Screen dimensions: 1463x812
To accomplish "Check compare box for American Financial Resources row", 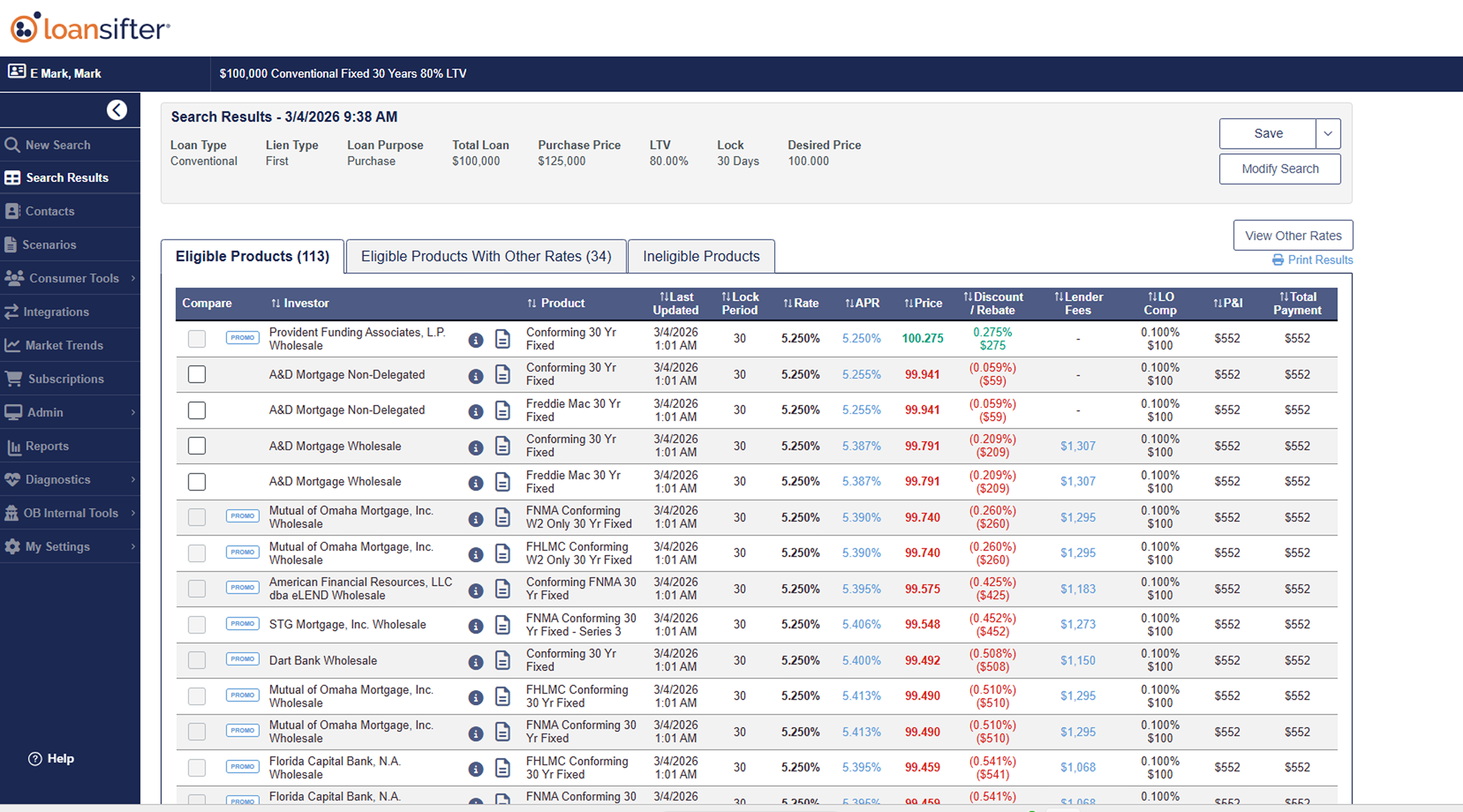I will coord(196,589).
